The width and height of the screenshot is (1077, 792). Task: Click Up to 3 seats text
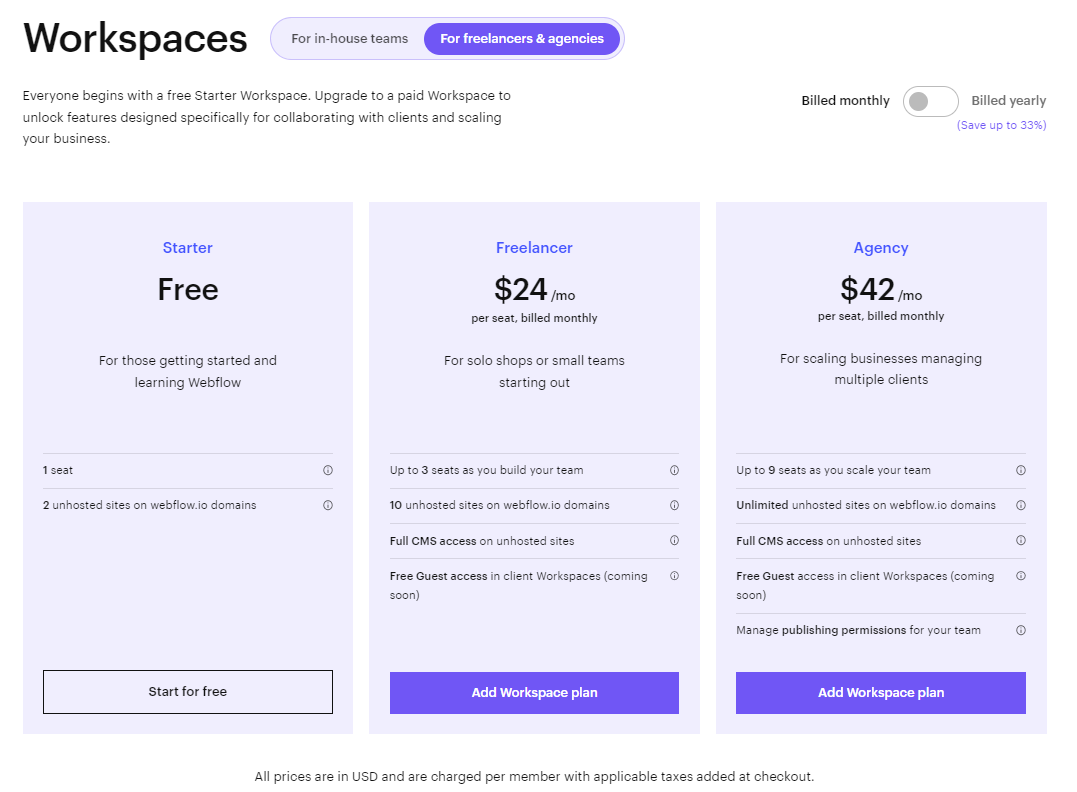pyautogui.click(x=486, y=471)
